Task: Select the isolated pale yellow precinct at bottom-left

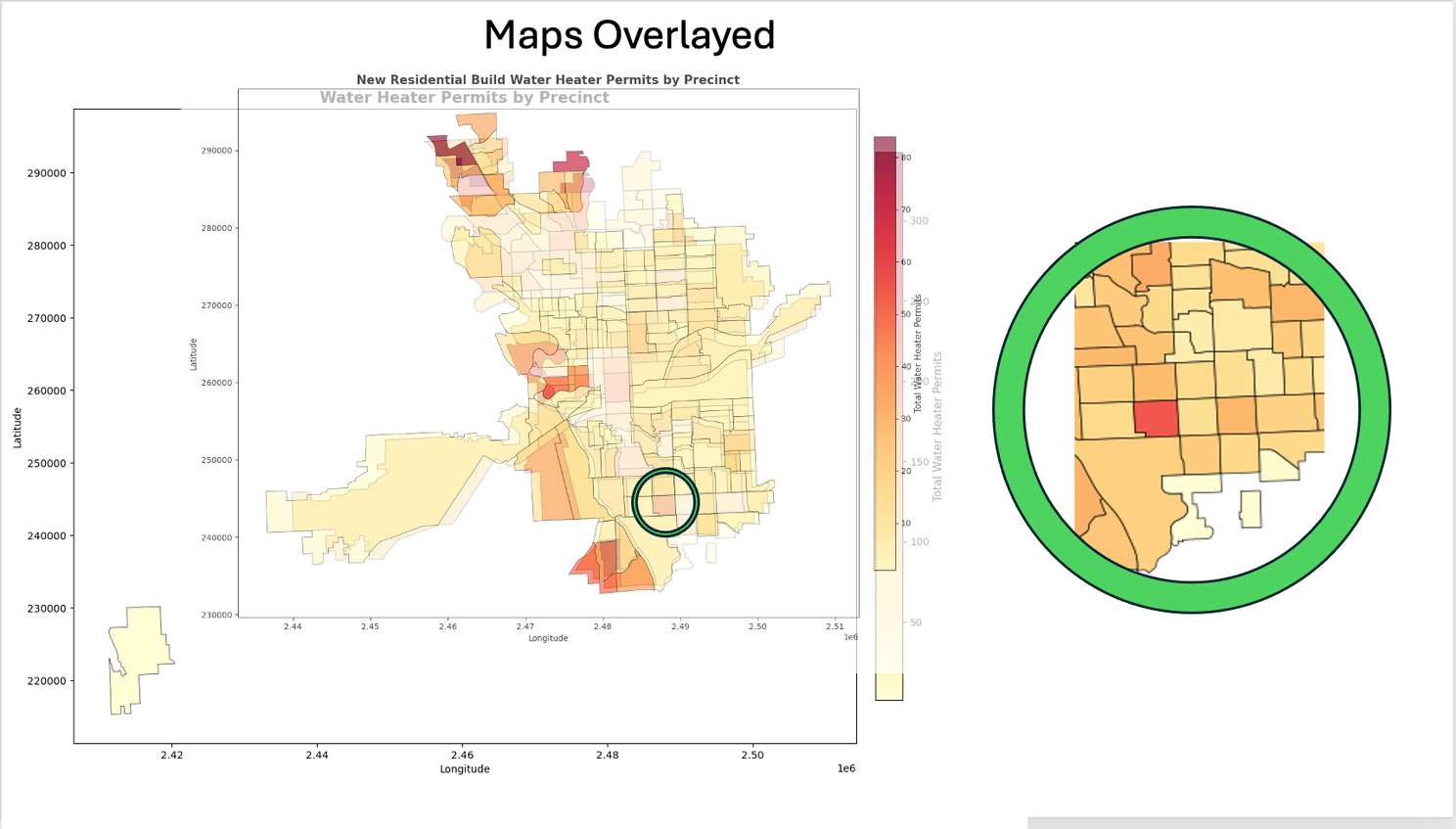Action: click(137, 658)
